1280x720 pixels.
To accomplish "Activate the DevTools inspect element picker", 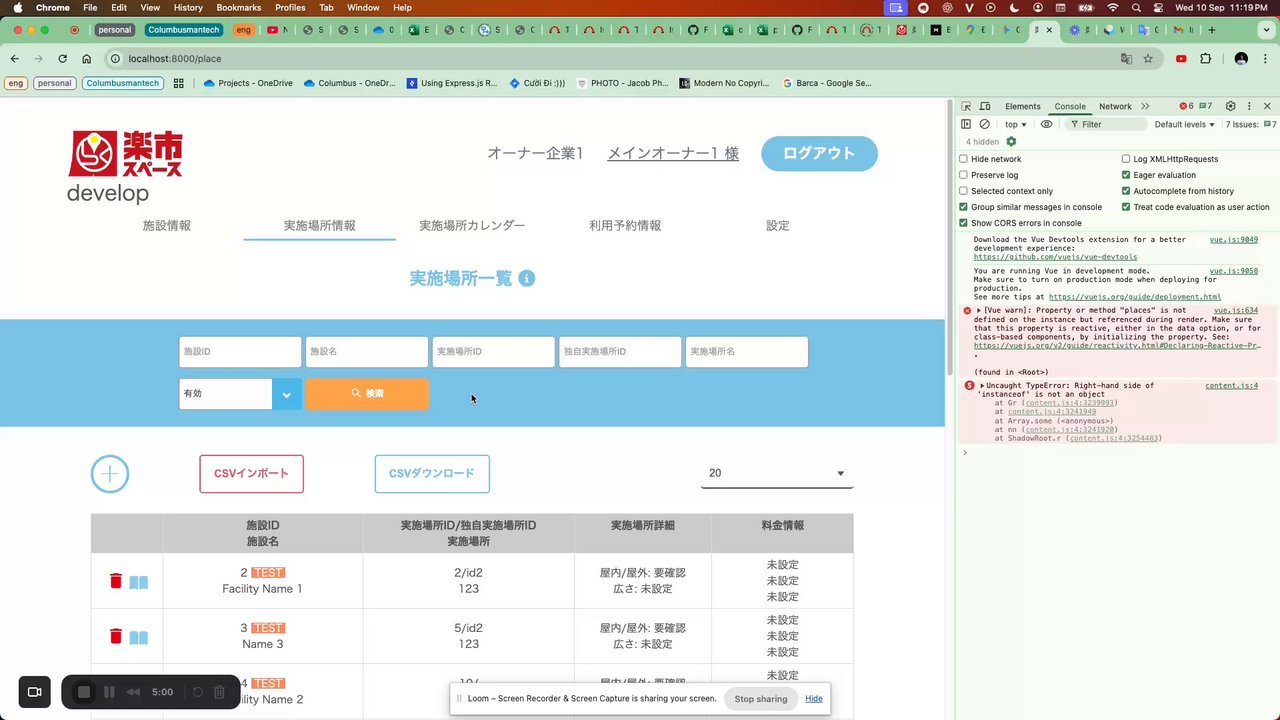I will 966,106.
